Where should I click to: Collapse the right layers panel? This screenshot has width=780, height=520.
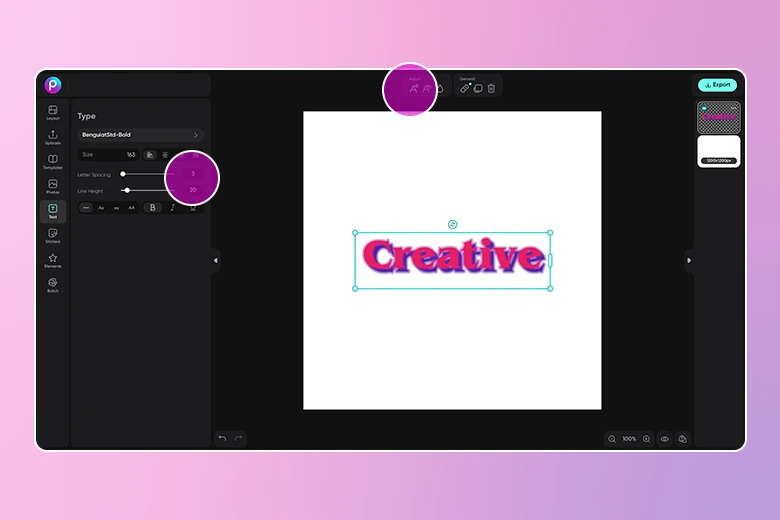coord(689,260)
